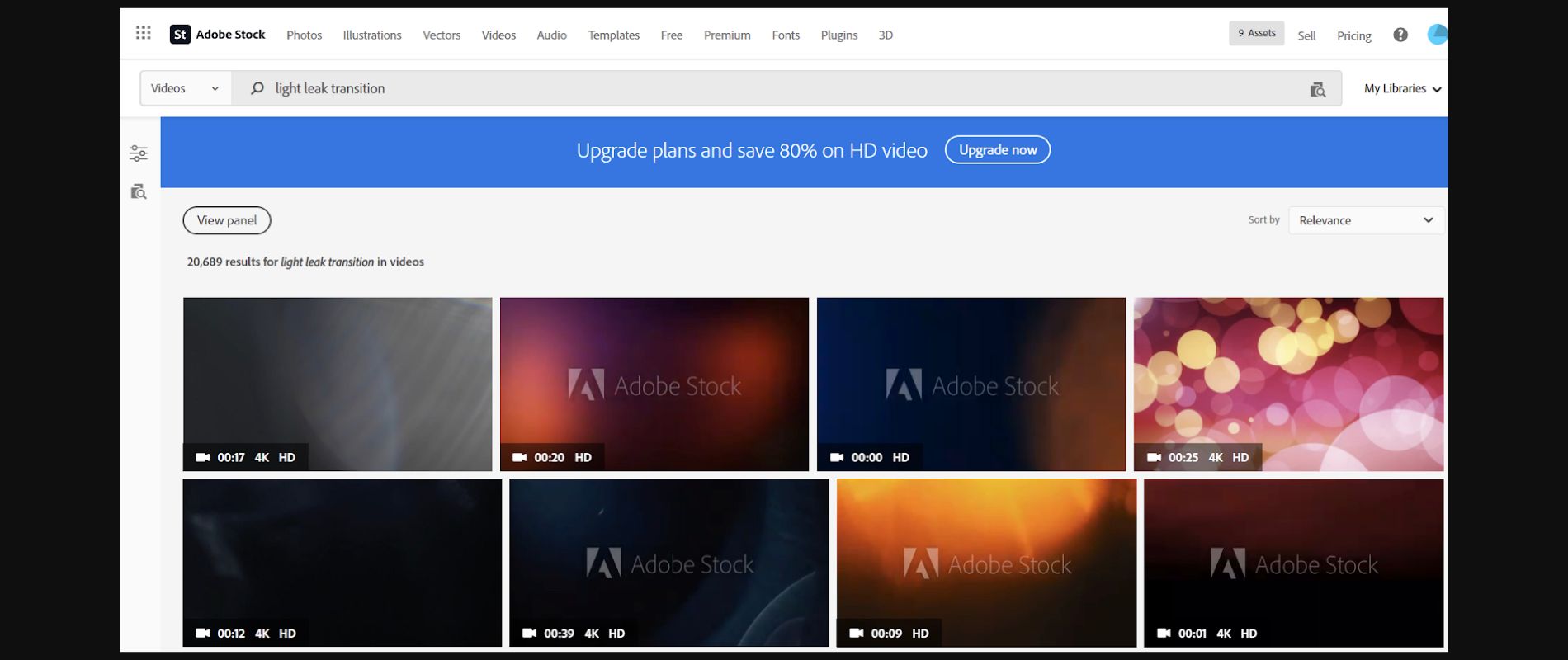Follow the Pricing link

pyautogui.click(x=1353, y=35)
